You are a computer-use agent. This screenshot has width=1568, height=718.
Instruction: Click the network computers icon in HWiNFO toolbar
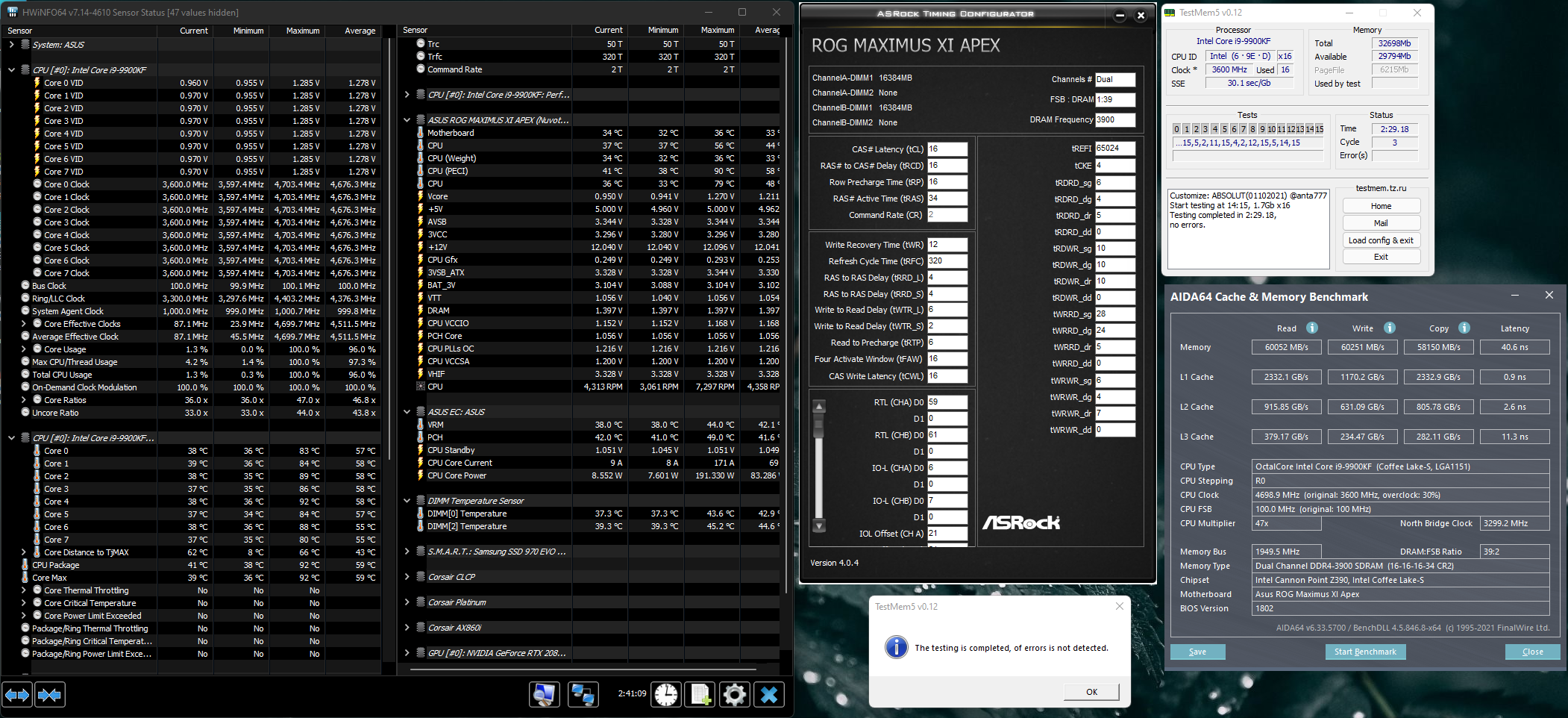(x=582, y=695)
